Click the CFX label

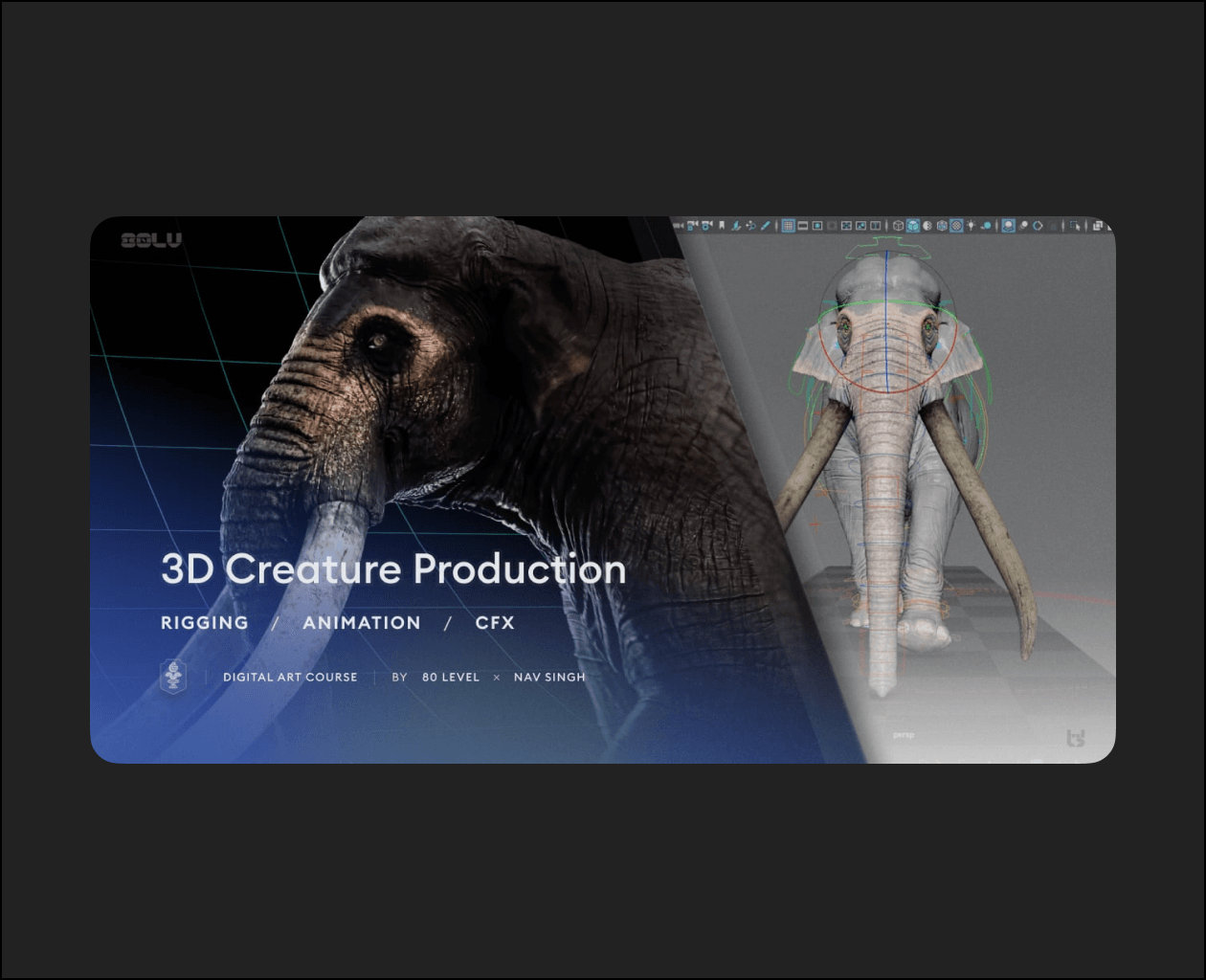pyautogui.click(x=495, y=623)
